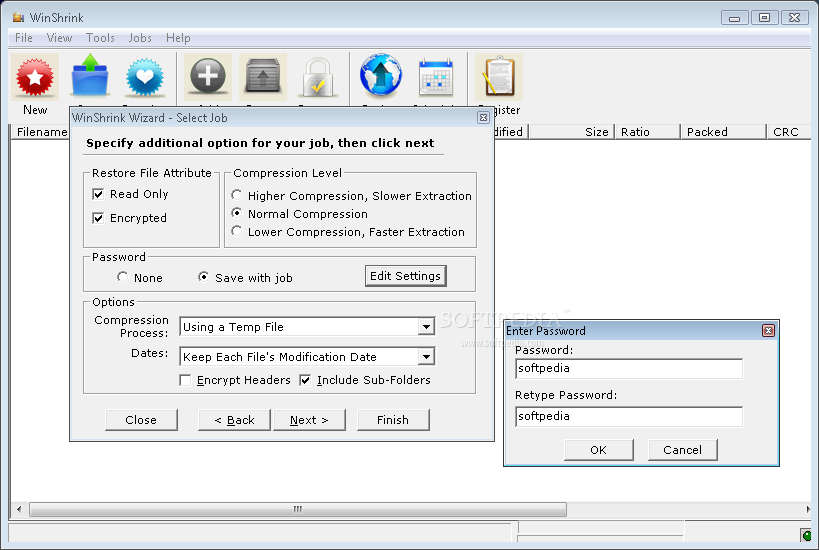Screen dimensions: 819x550
Task: Sort by the CRC column header
Action: point(788,132)
